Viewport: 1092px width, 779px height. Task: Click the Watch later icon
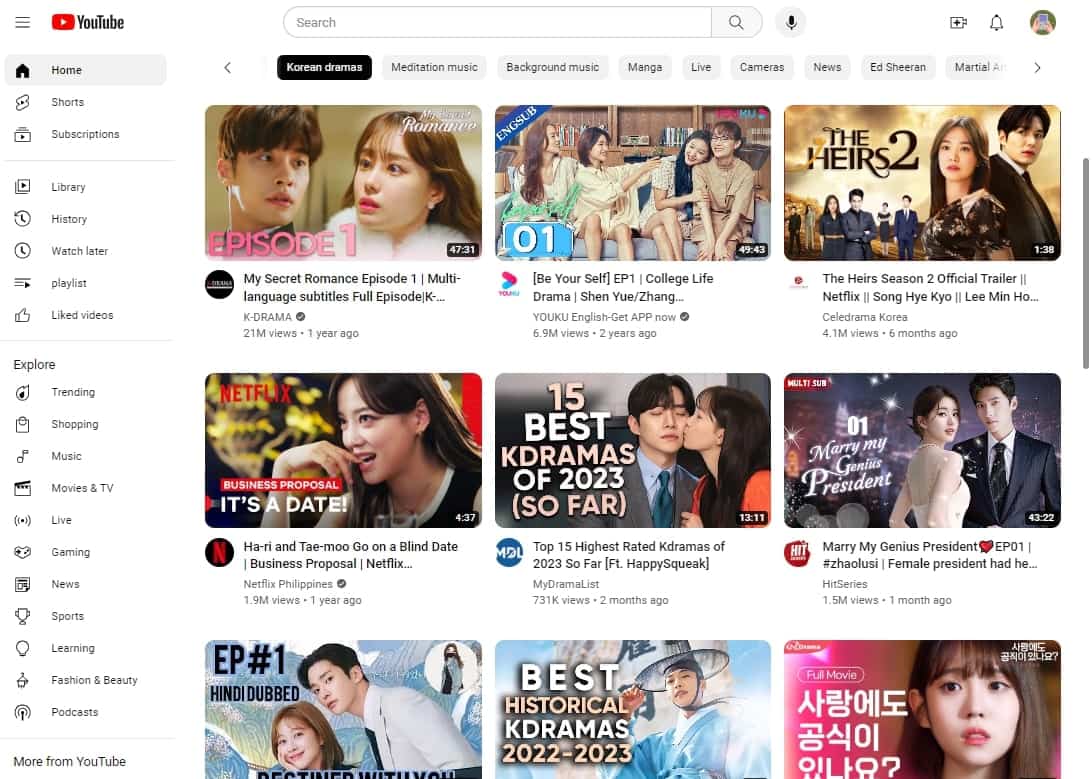(22, 251)
